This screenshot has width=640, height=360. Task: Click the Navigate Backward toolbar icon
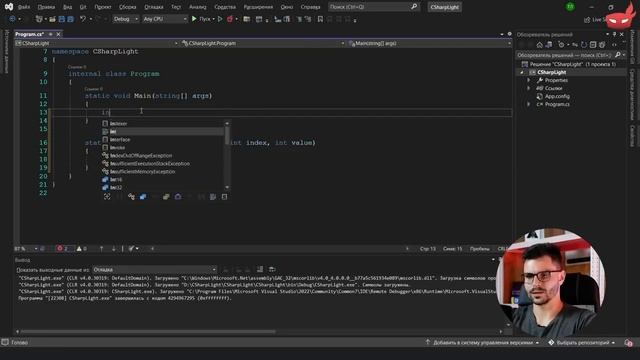point(12,19)
